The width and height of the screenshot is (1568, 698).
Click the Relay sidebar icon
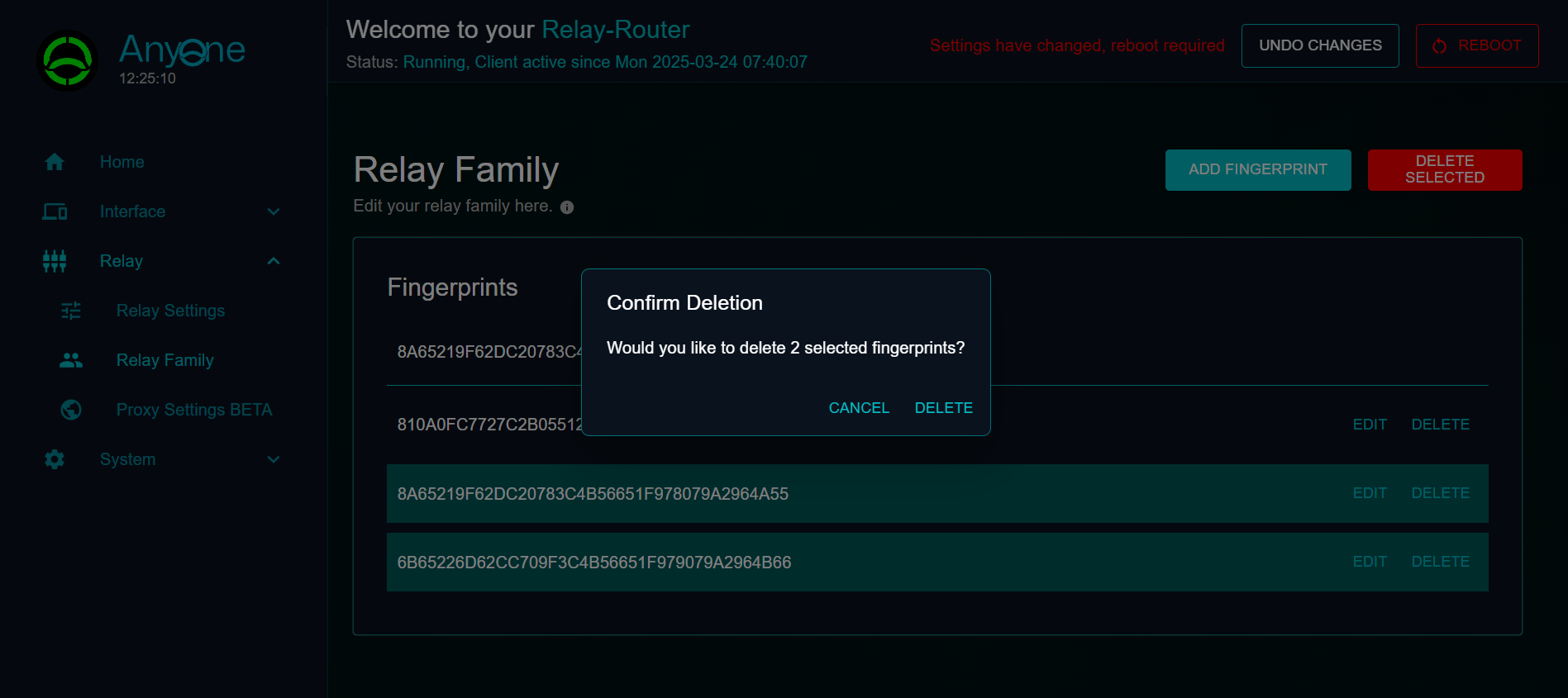[55, 261]
